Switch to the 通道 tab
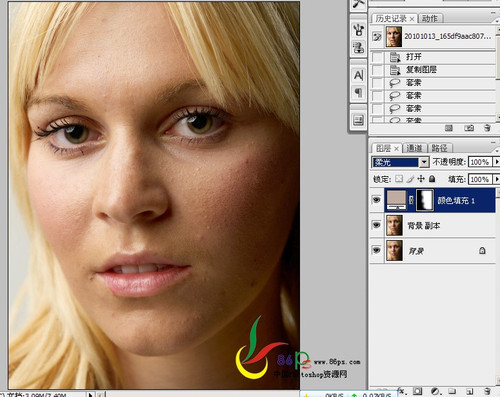Viewport: 500px width, 397px height. pyautogui.click(x=414, y=148)
